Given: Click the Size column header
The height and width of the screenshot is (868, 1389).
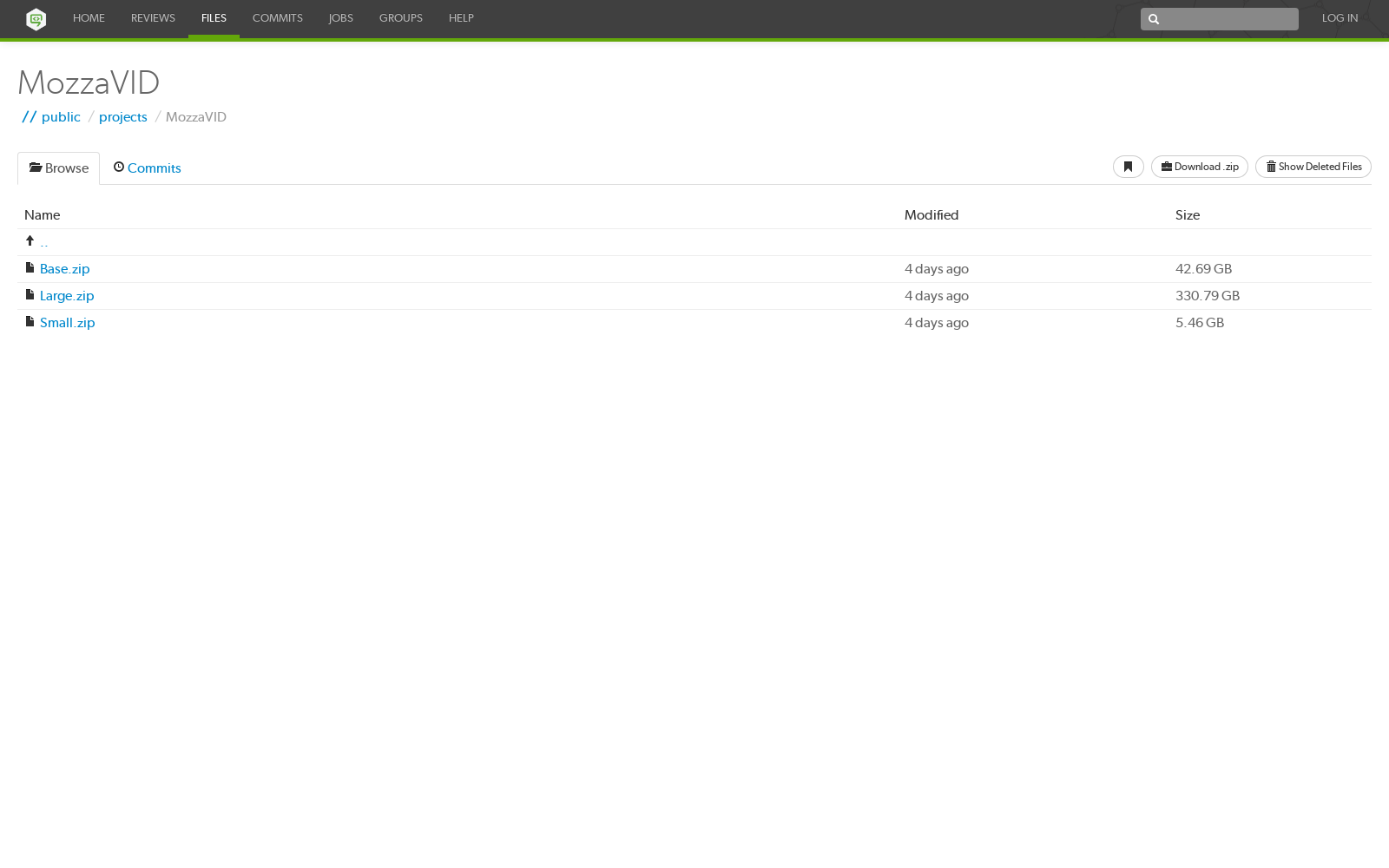Looking at the screenshot, I should [1188, 215].
